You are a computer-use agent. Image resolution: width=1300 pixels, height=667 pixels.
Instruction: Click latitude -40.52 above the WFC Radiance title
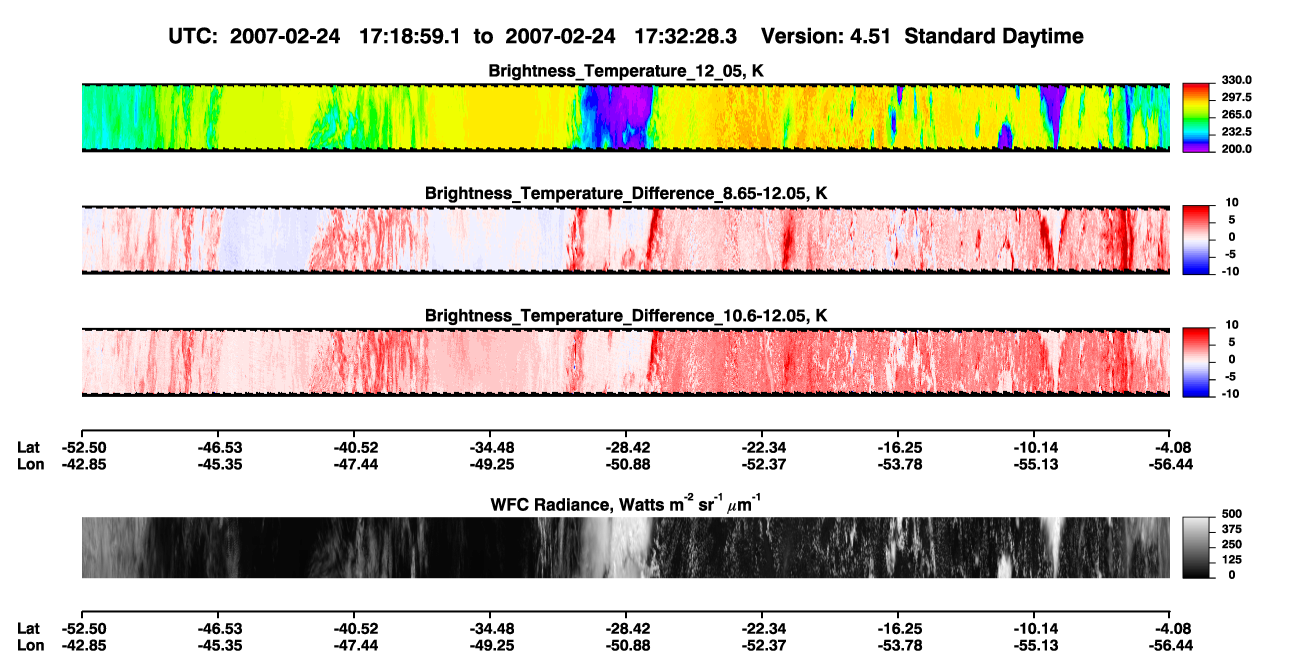coord(353,448)
